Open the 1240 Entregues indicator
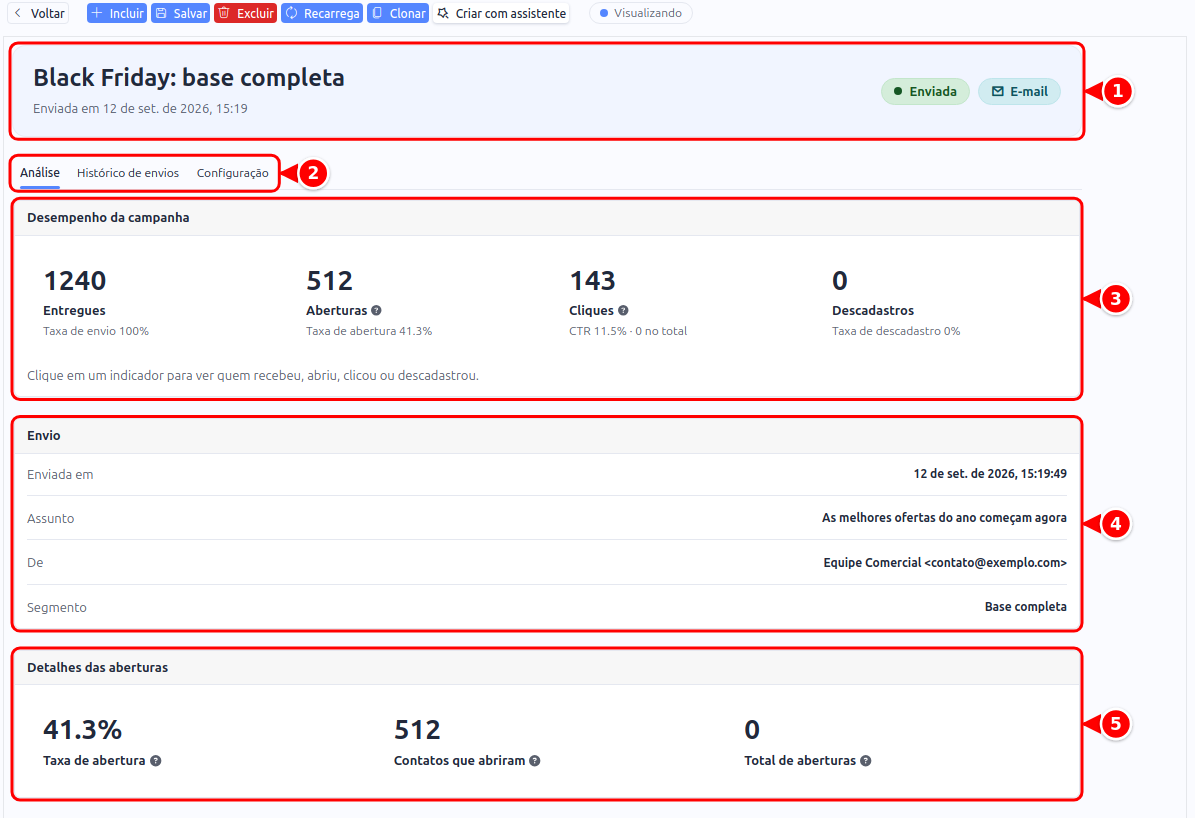This screenshot has height=818, width=1195. coord(96,303)
